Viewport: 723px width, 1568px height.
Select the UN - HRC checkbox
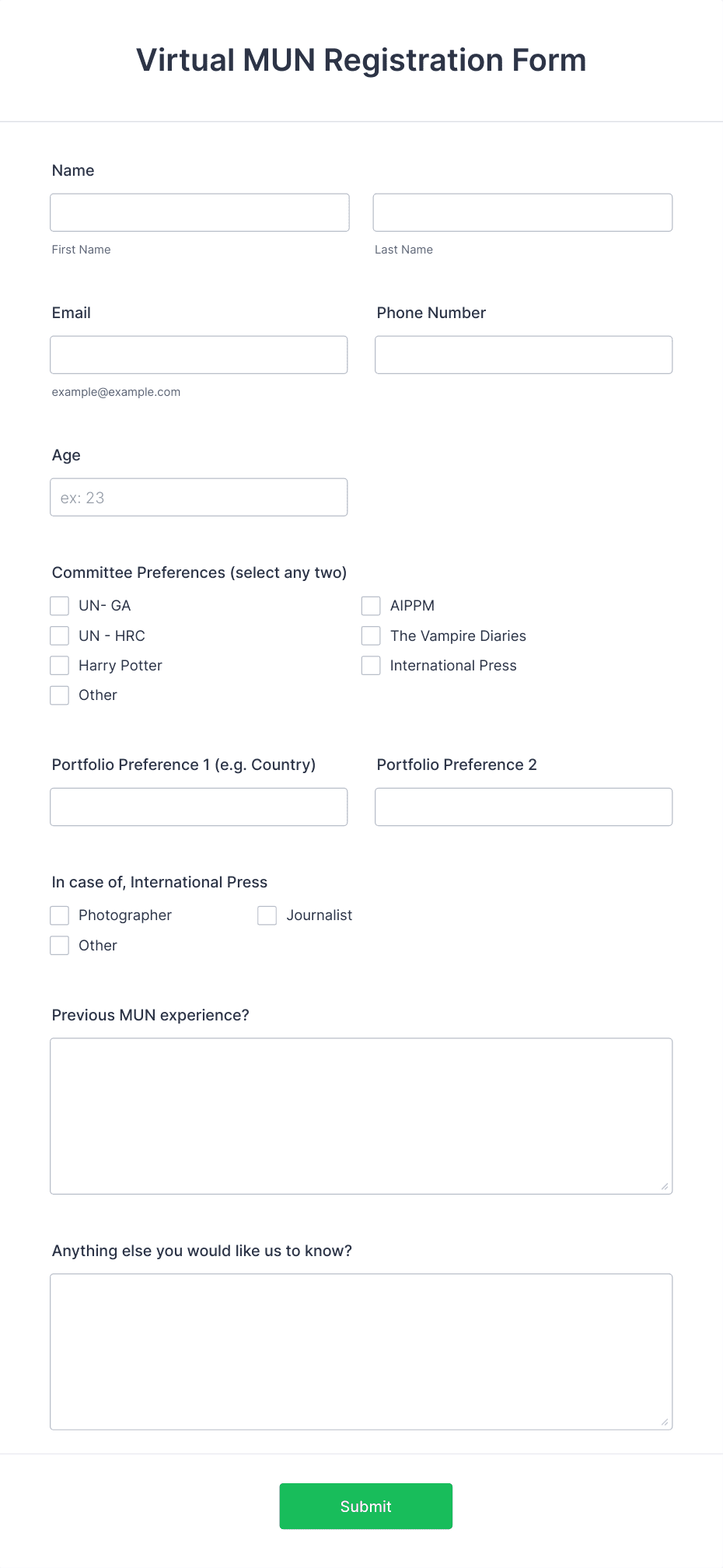coord(59,635)
